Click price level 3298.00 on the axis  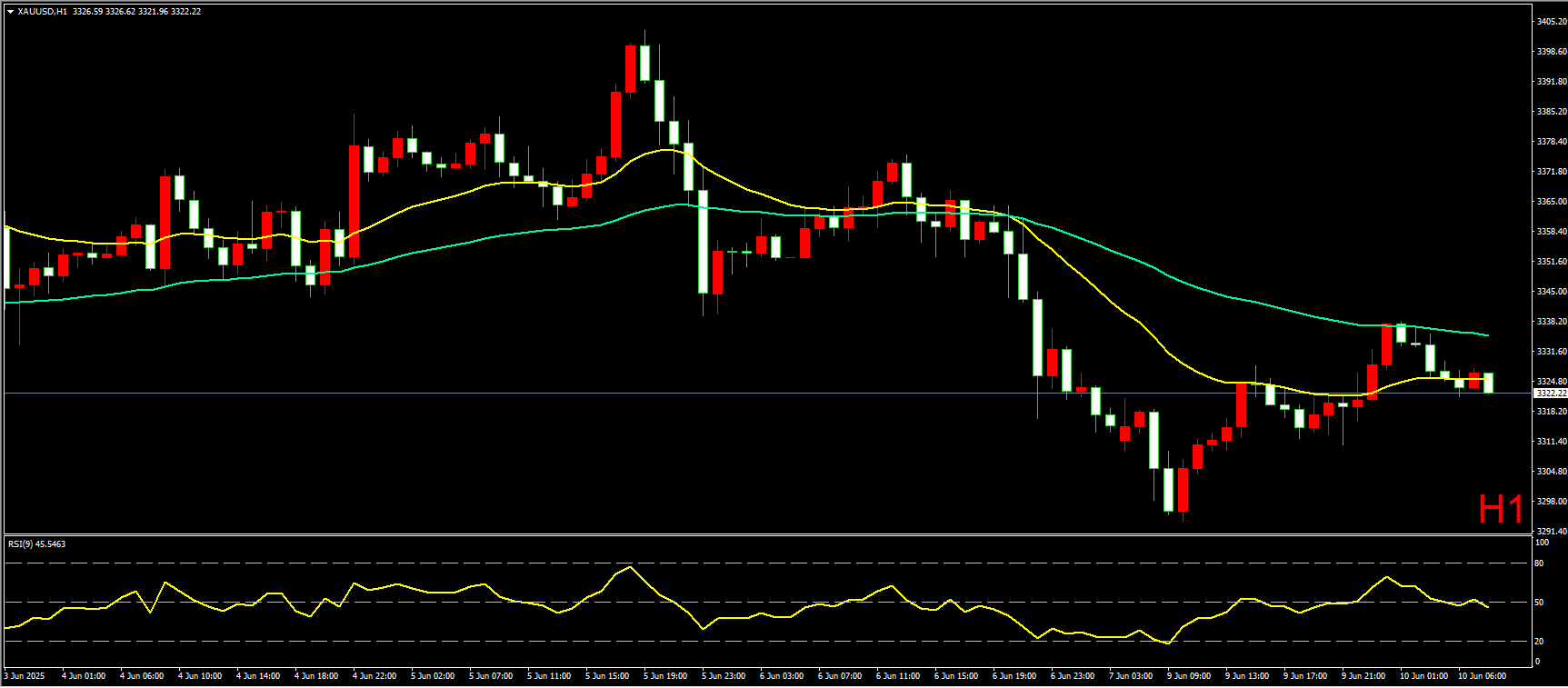[1552, 502]
